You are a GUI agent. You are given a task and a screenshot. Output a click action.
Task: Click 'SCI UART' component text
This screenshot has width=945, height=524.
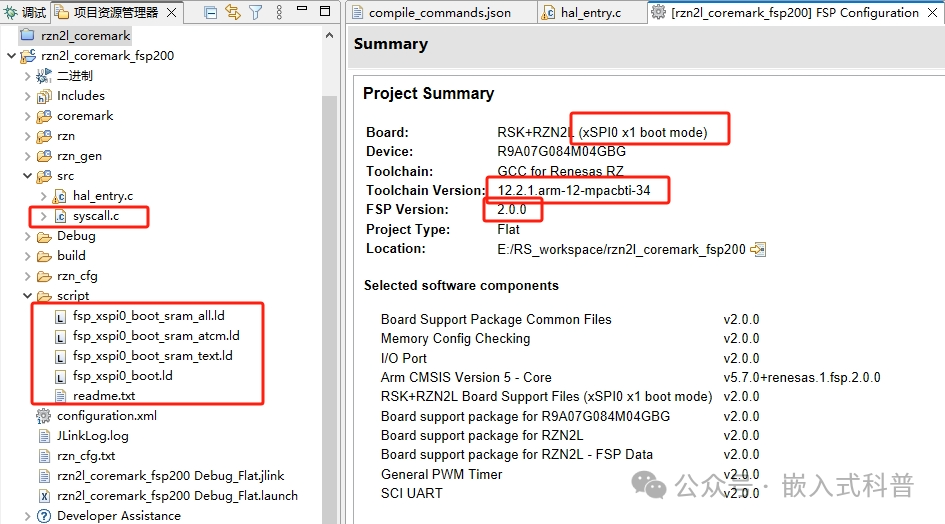(x=412, y=493)
